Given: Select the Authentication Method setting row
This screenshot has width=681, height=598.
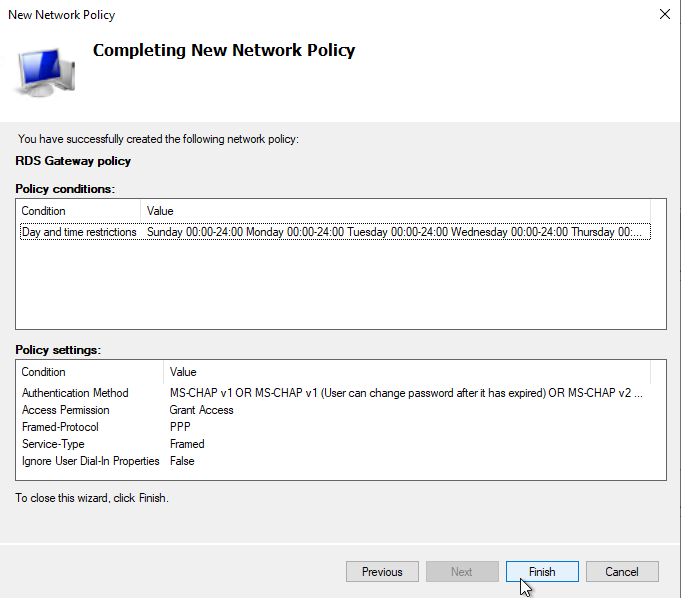Looking at the screenshot, I should click(75, 393).
